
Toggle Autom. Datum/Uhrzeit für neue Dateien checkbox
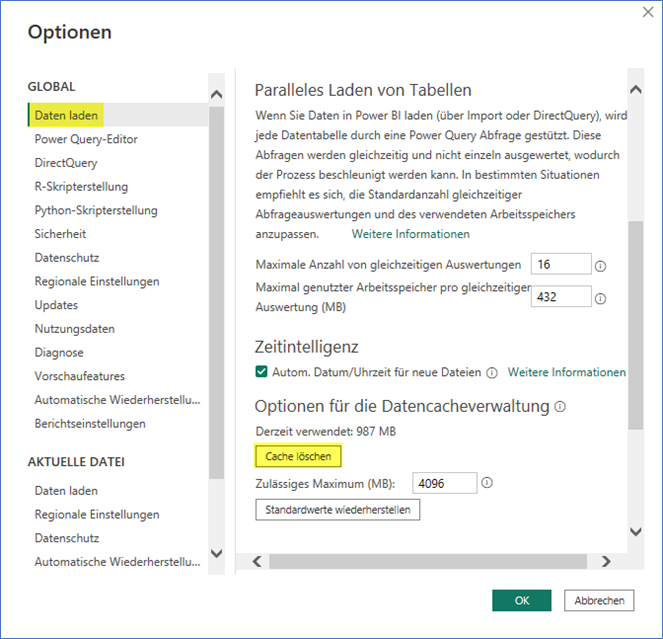click(261, 373)
